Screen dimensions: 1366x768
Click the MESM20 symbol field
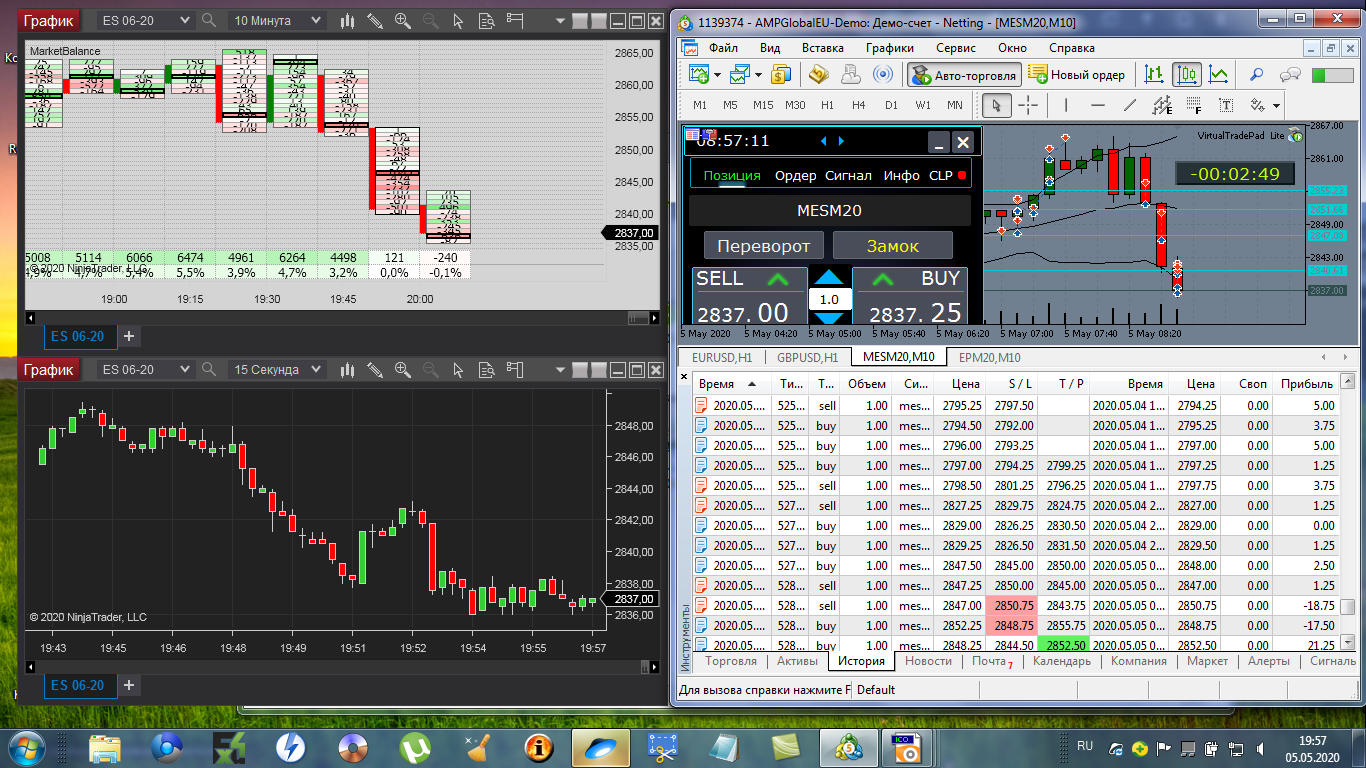pyautogui.click(x=829, y=211)
